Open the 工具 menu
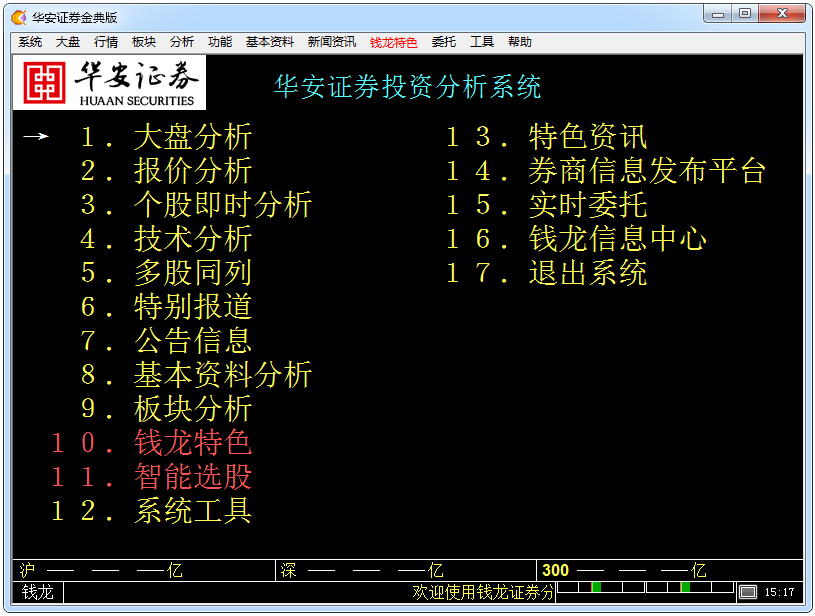 point(482,42)
